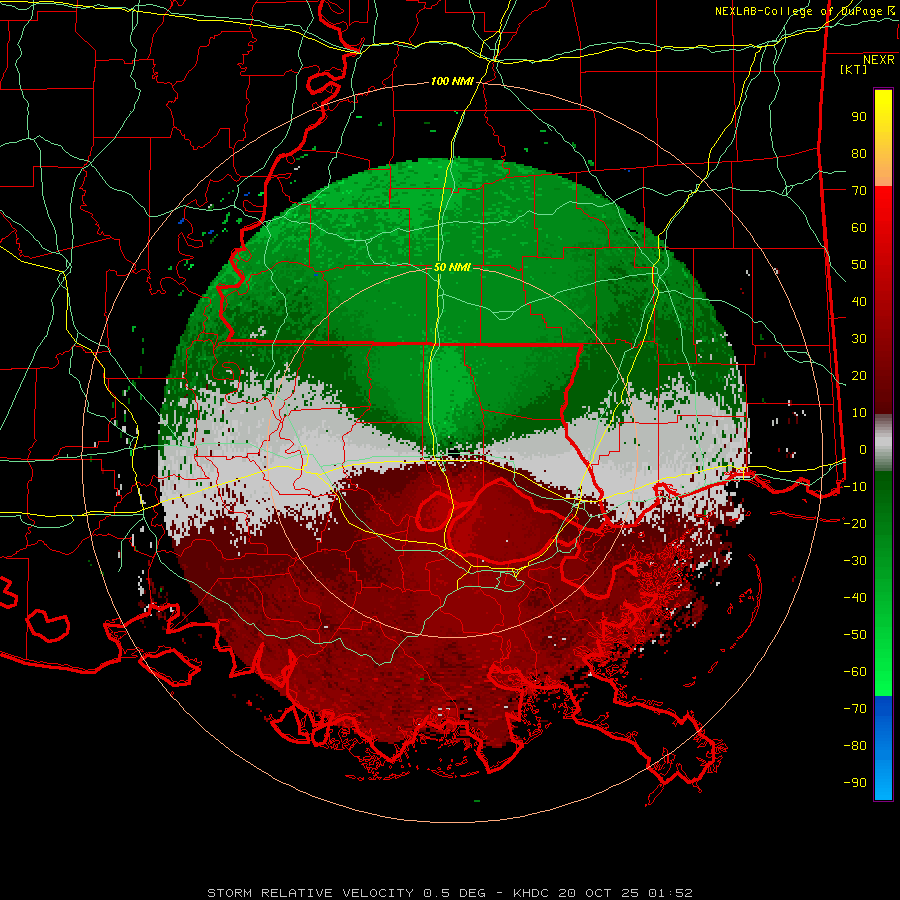Click the -20 value on velocity scale
This screenshot has height=900, width=900.
click(x=855, y=524)
